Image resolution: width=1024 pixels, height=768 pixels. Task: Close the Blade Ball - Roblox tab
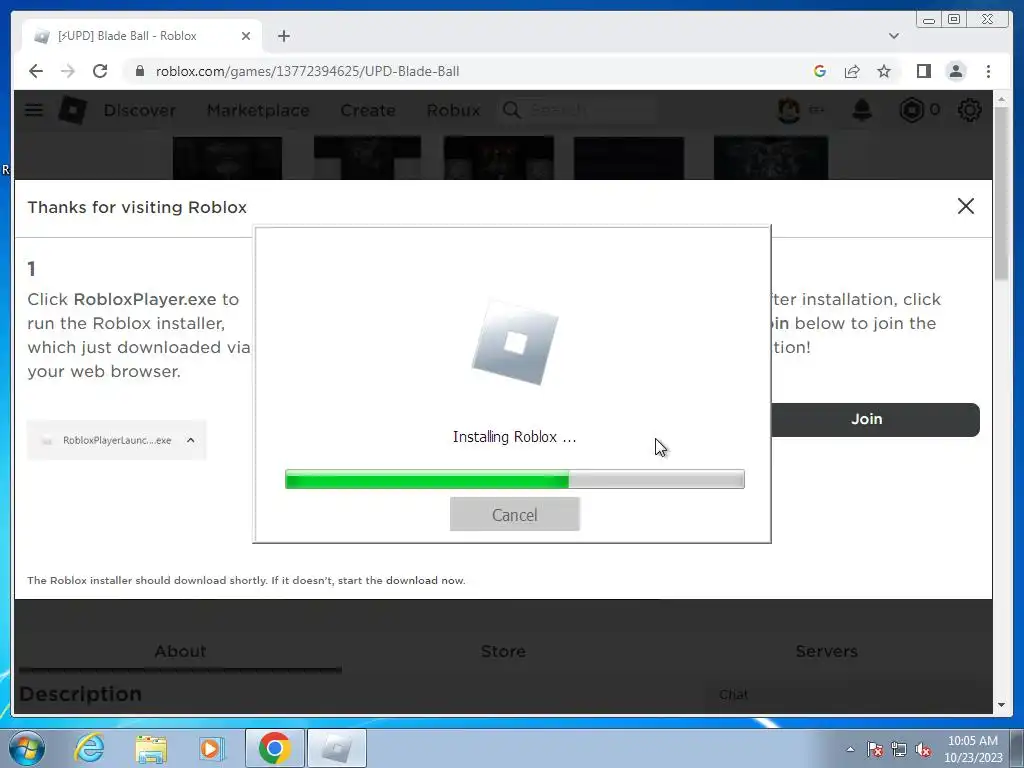click(x=246, y=36)
